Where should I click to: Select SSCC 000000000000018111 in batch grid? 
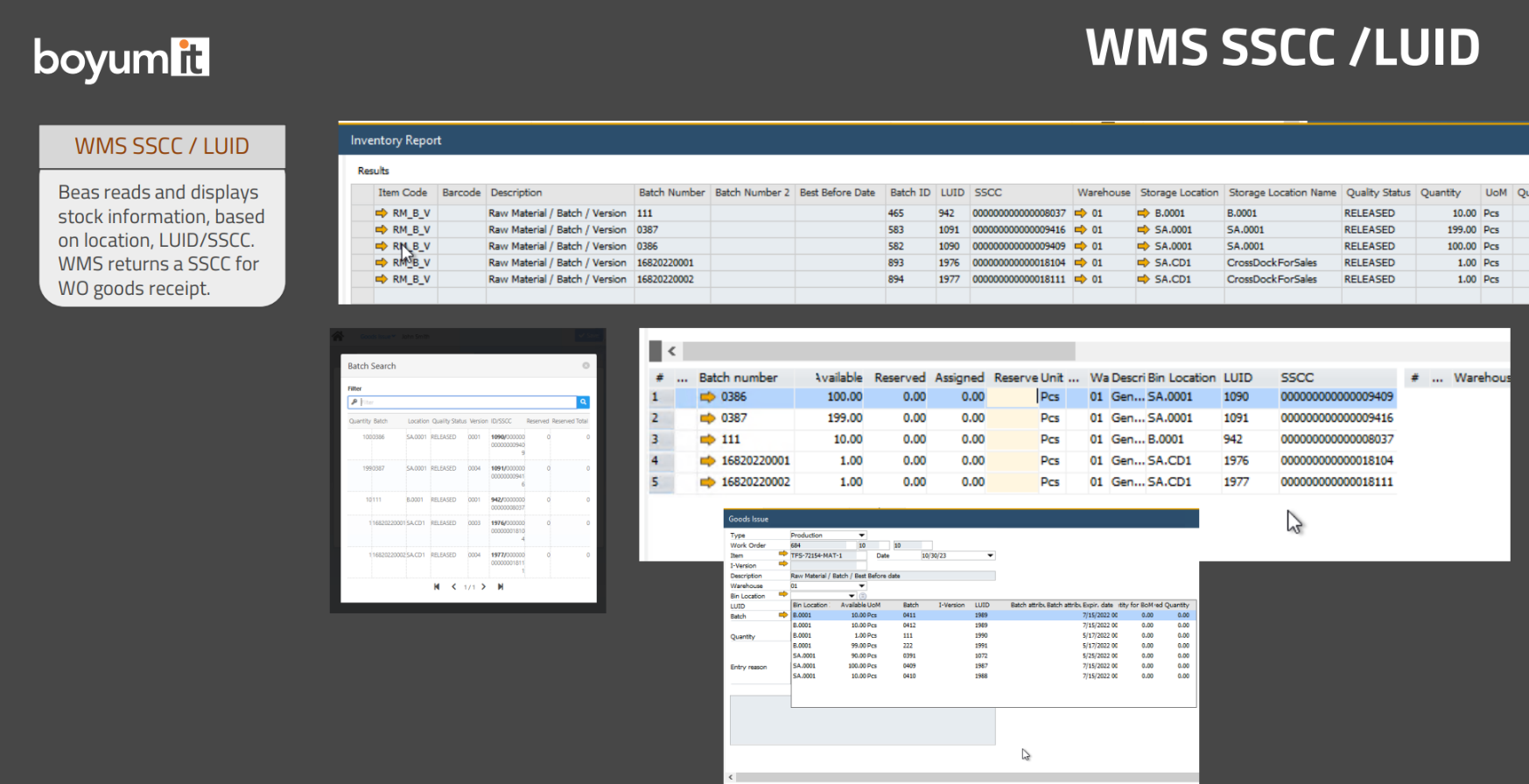pos(1336,482)
